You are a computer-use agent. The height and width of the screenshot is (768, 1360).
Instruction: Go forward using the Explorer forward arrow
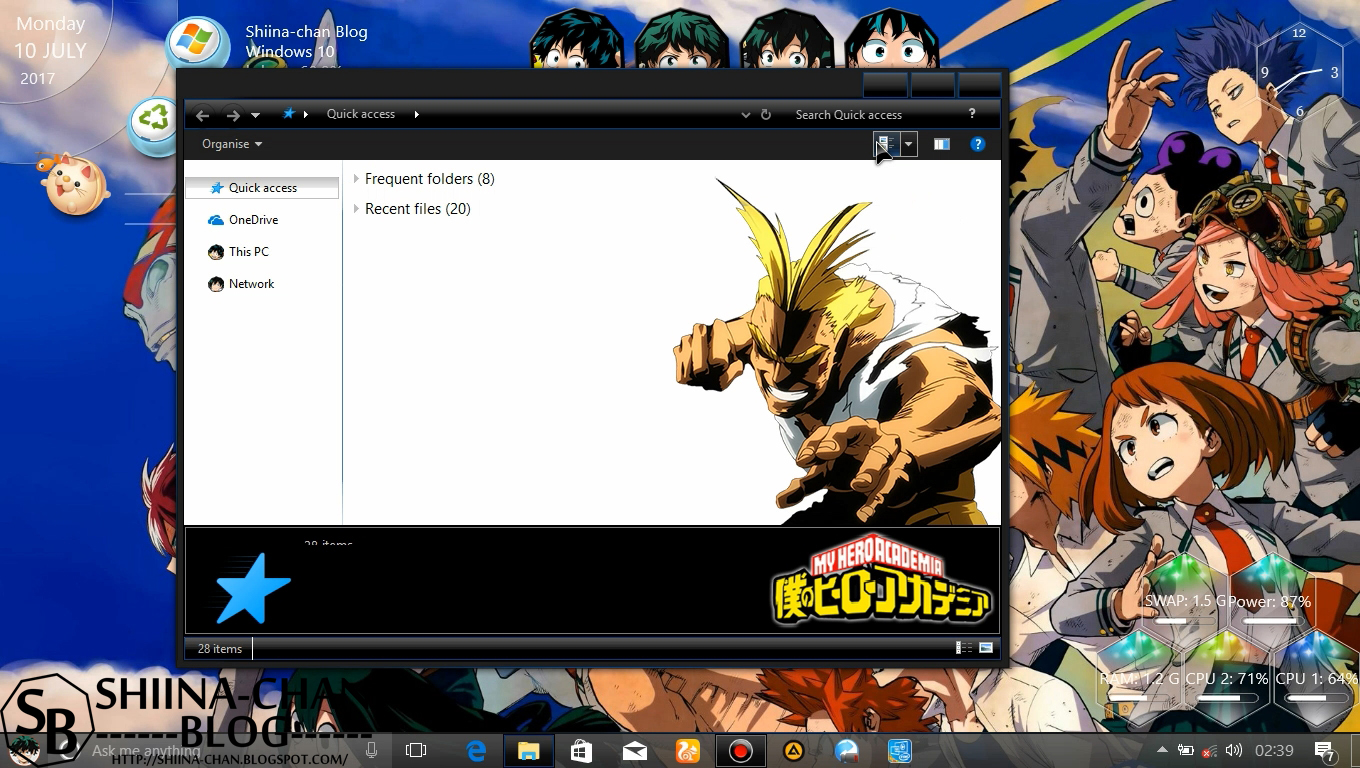coord(233,115)
